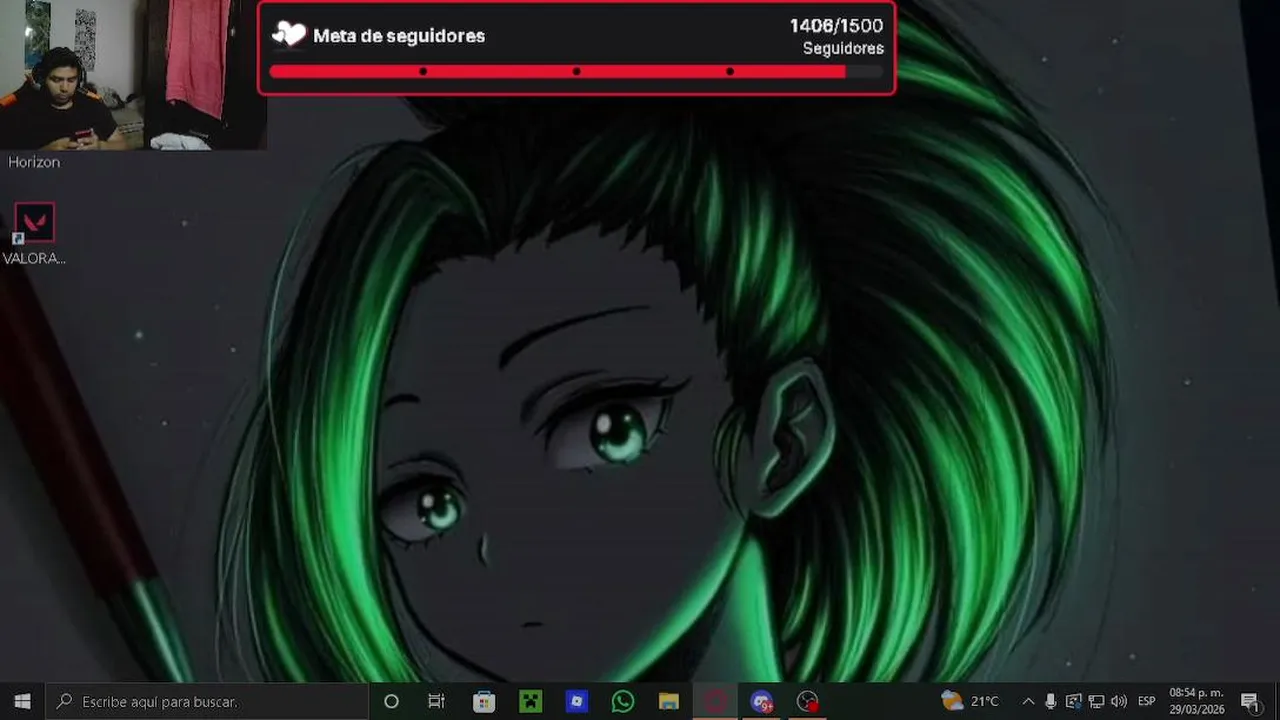Viewport: 1280px width, 720px height.
Task: Click the 1406/1500 follower count
Action: (836, 26)
